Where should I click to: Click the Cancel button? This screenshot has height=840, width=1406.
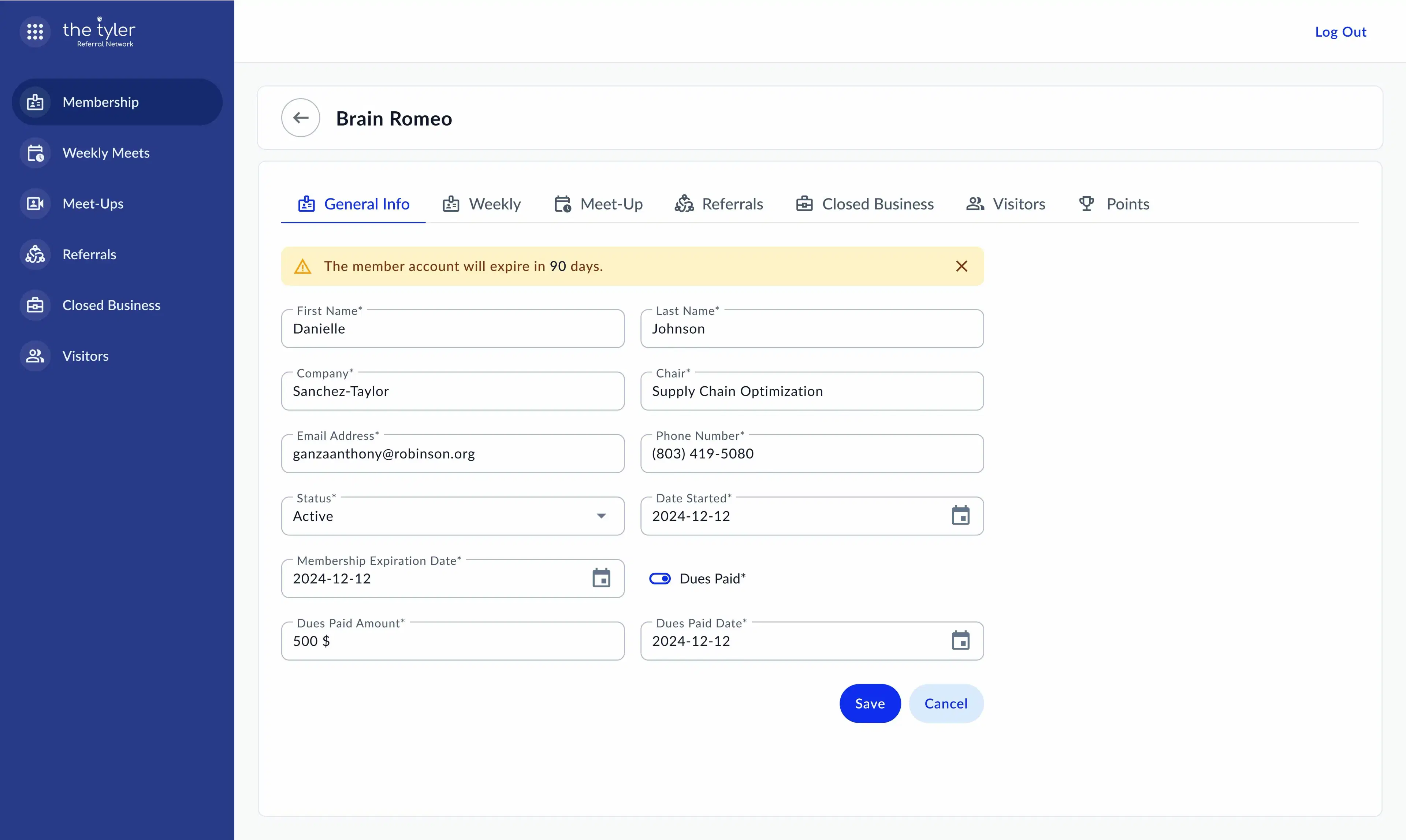point(945,703)
